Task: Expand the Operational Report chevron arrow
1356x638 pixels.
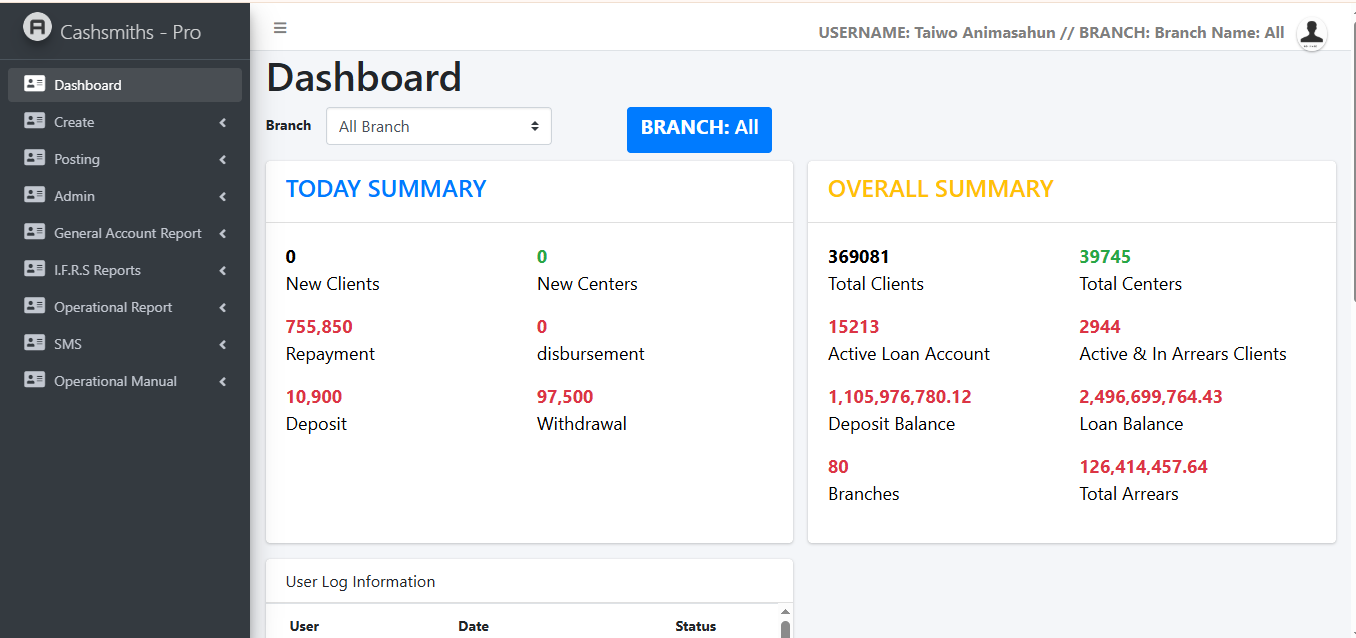Action: pos(222,308)
